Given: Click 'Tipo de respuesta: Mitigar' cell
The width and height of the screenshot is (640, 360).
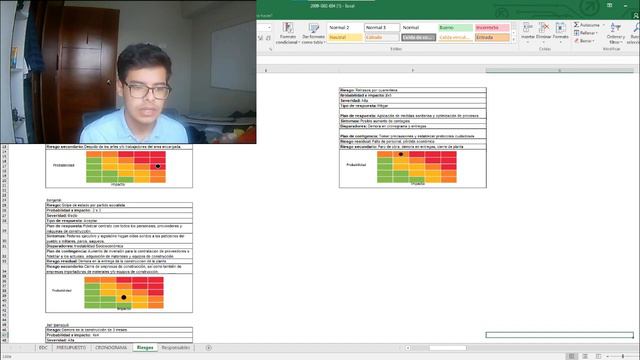Looking at the screenshot, I should (413, 105).
